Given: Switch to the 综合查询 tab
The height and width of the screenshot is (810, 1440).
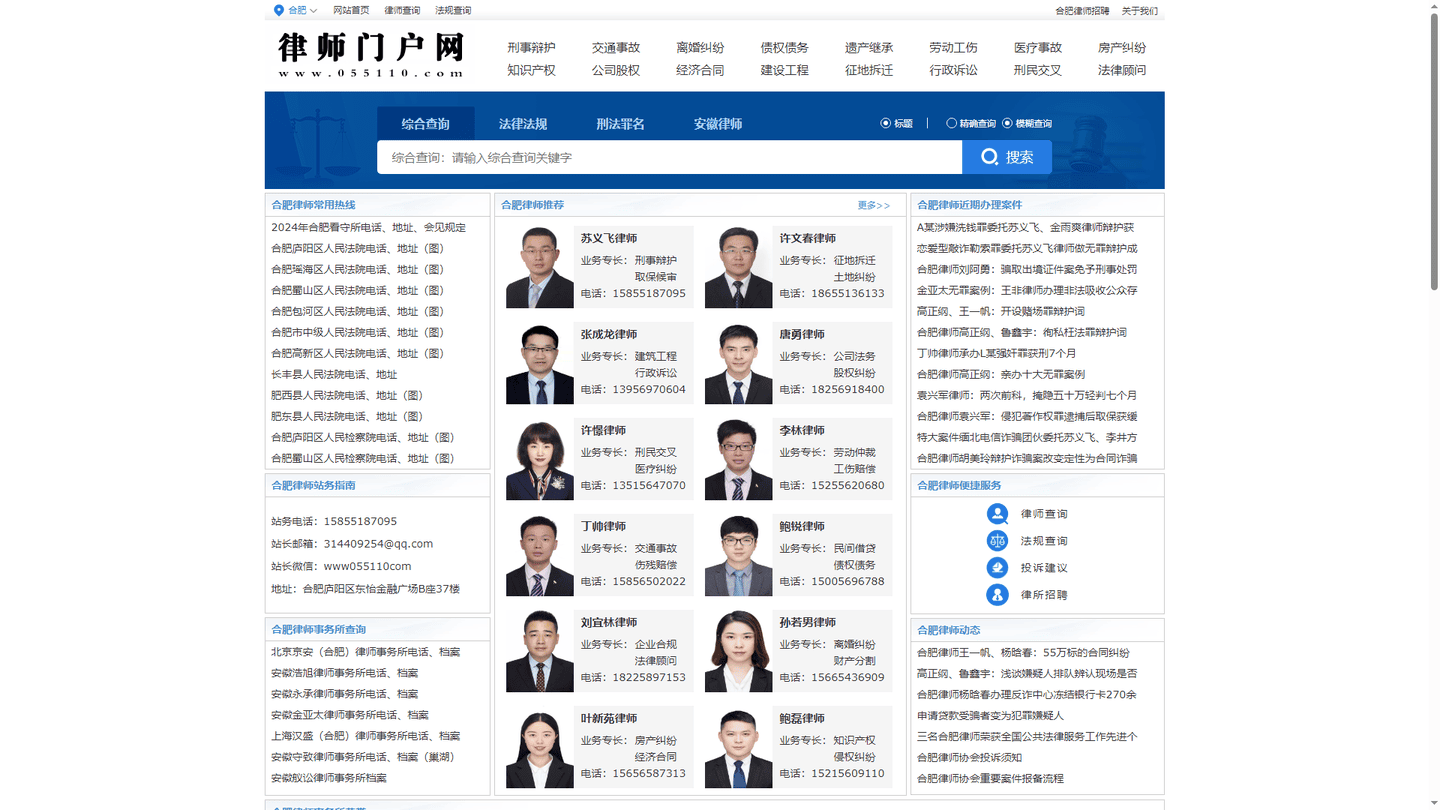Looking at the screenshot, I should [426, 124].
